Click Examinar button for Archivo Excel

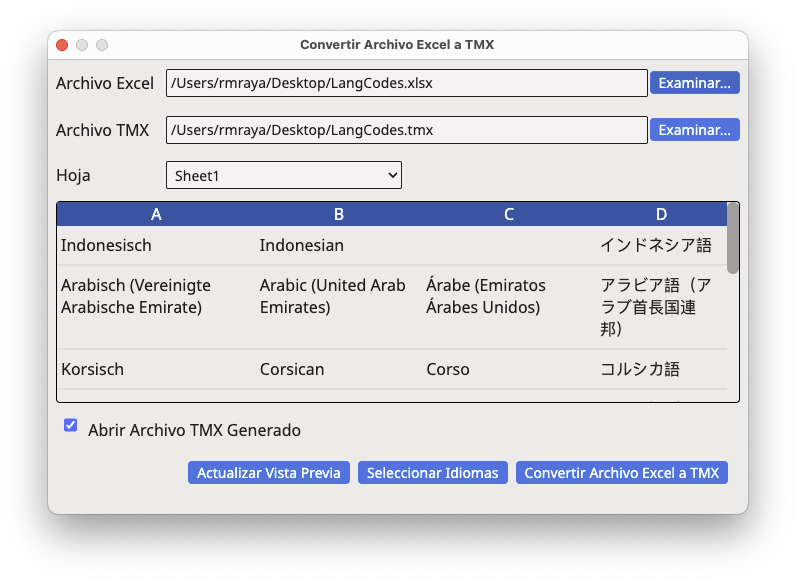coord(694,83)
